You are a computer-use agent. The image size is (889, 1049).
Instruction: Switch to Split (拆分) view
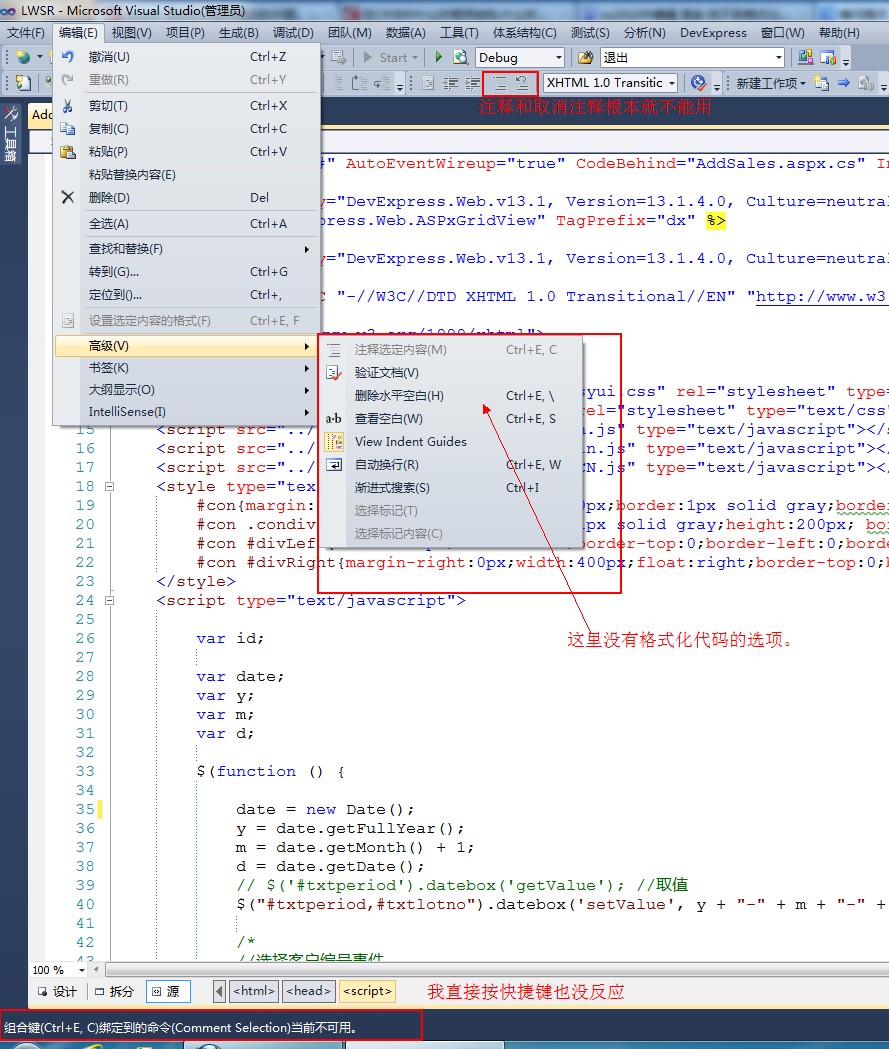click(x=113, y=991)
